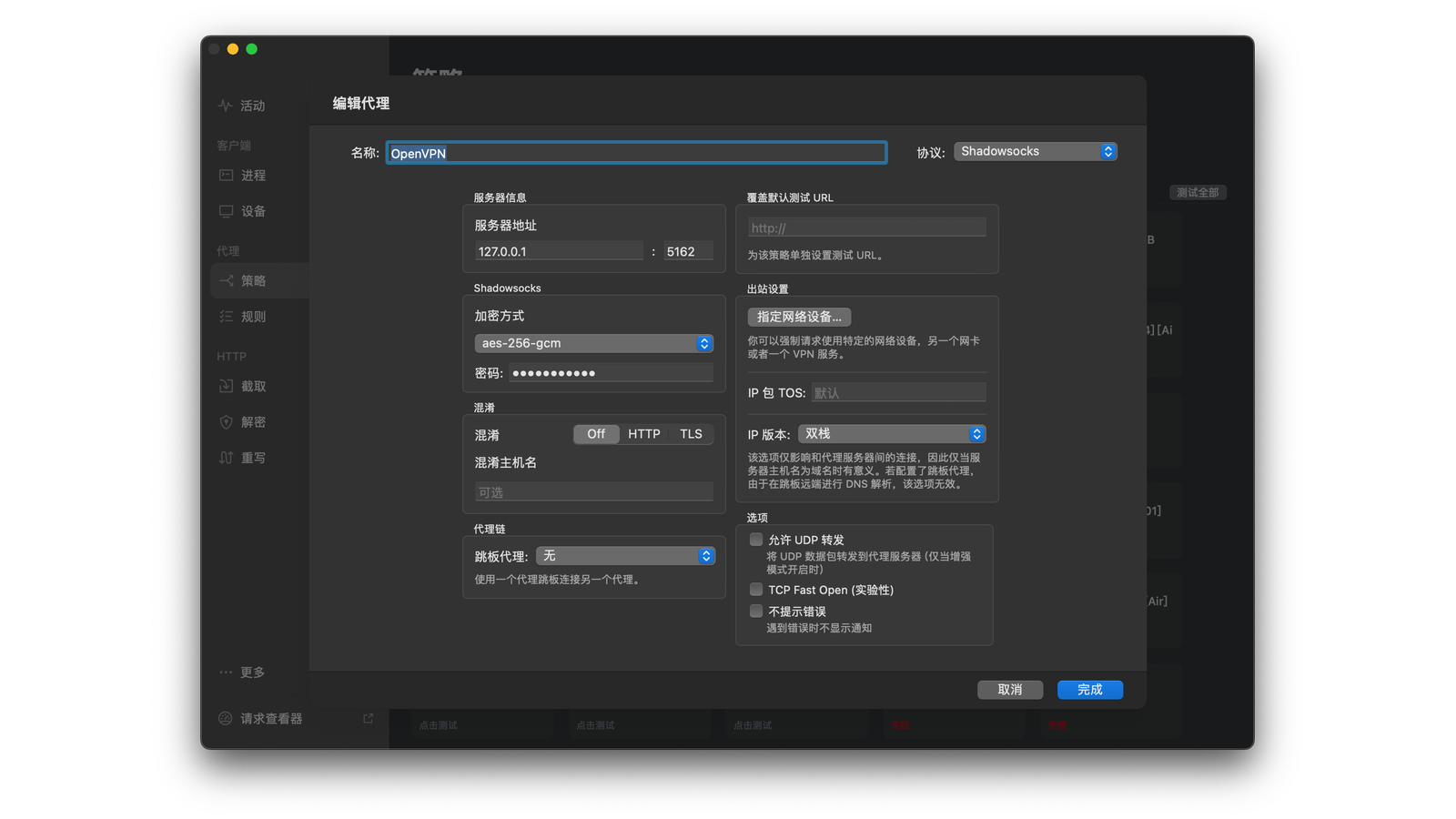Click the 取消 button

[x=1010, y=690]
